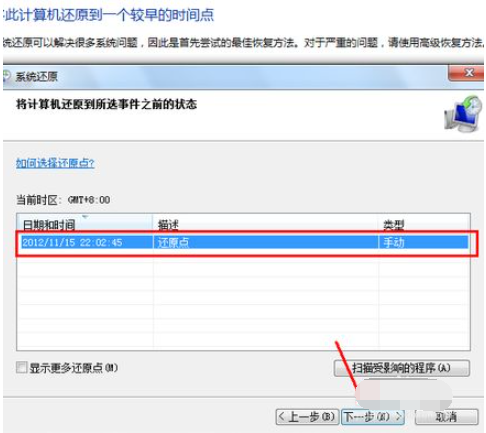Enable the 显示更多还原点 checkbox
The image size is (486, 433).
[22, 368]
